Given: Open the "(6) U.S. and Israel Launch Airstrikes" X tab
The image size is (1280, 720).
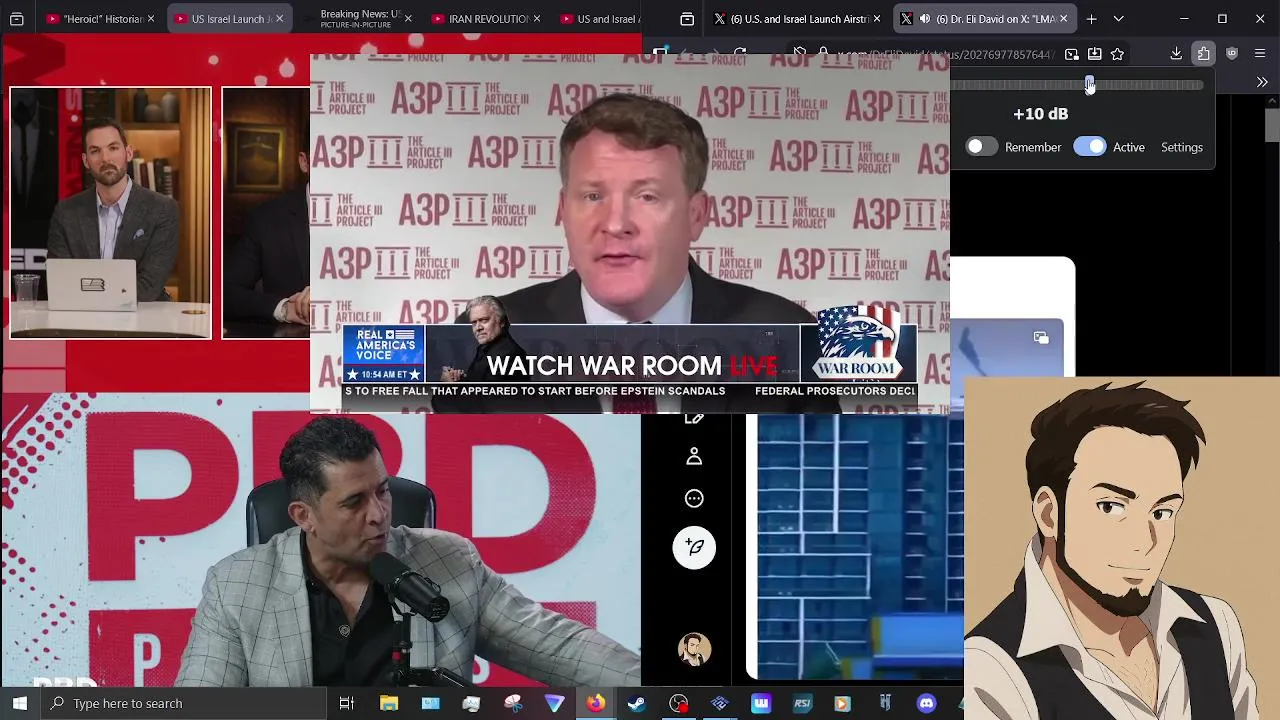Looking at the screenshot, I should 797,19.
